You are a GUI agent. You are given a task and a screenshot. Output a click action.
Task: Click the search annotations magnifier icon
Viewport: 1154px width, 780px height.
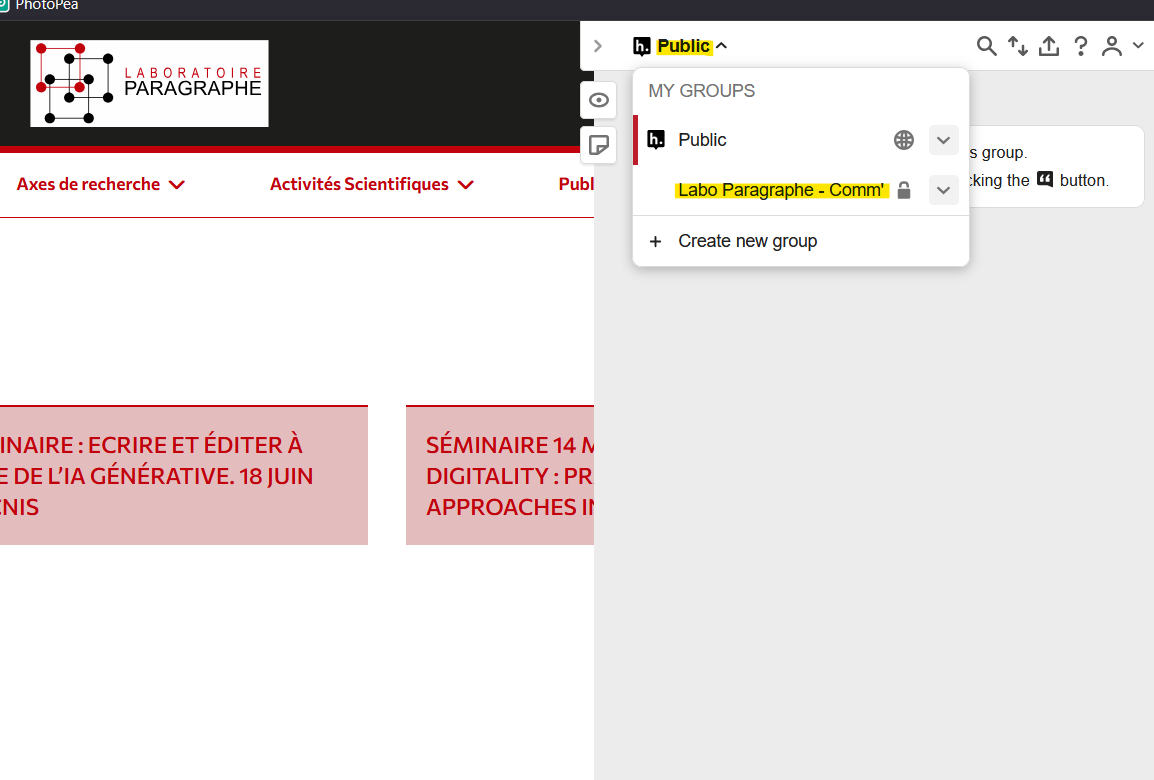pos(986,46)
